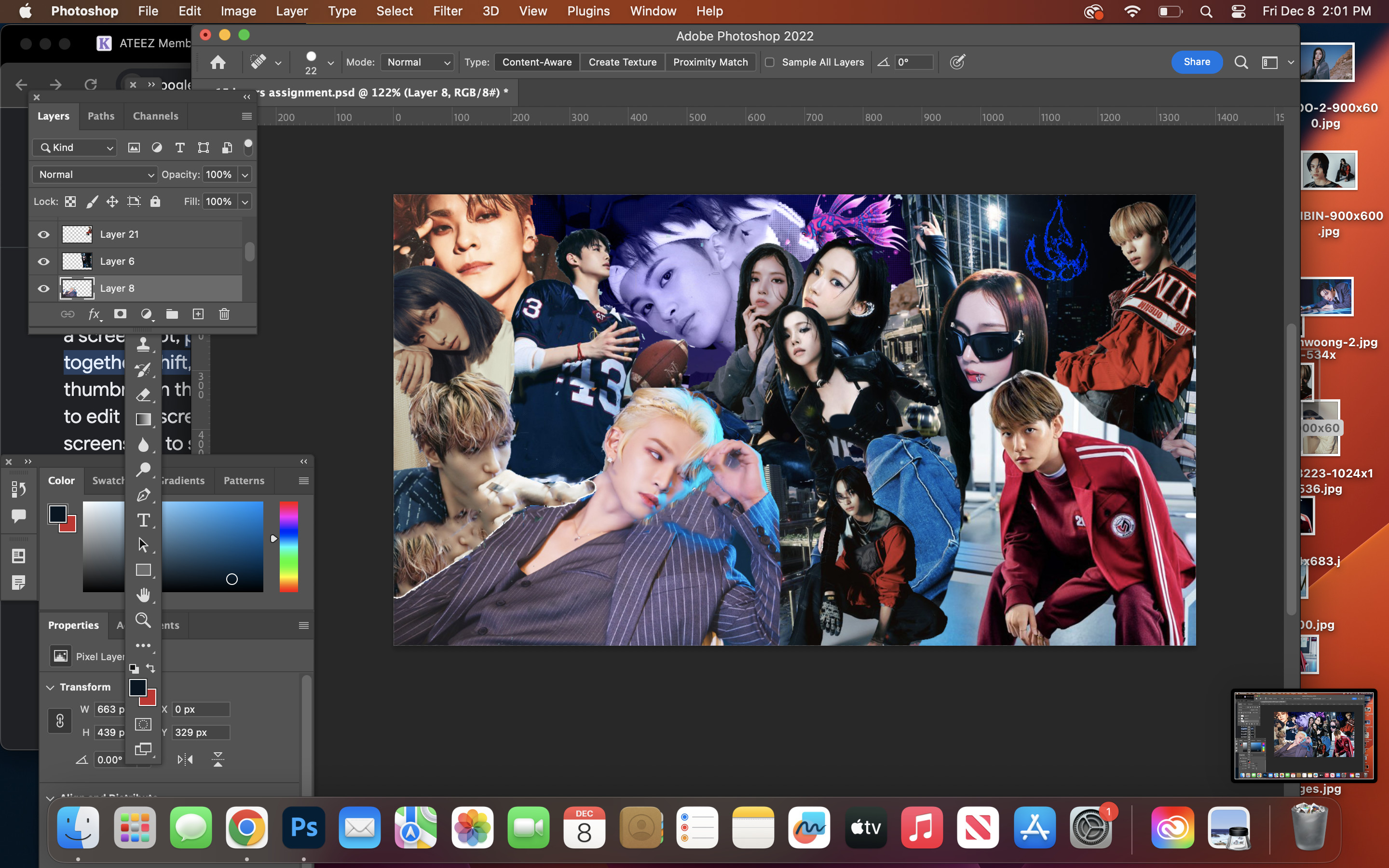Select the Dodge tool
Image resolution: width=1389 pixels, height=868 pixels.
point(143,470)
